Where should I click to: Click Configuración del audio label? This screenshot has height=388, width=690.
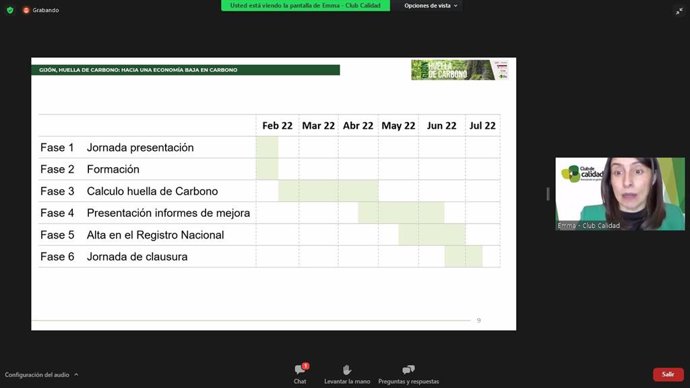[37, 375]
